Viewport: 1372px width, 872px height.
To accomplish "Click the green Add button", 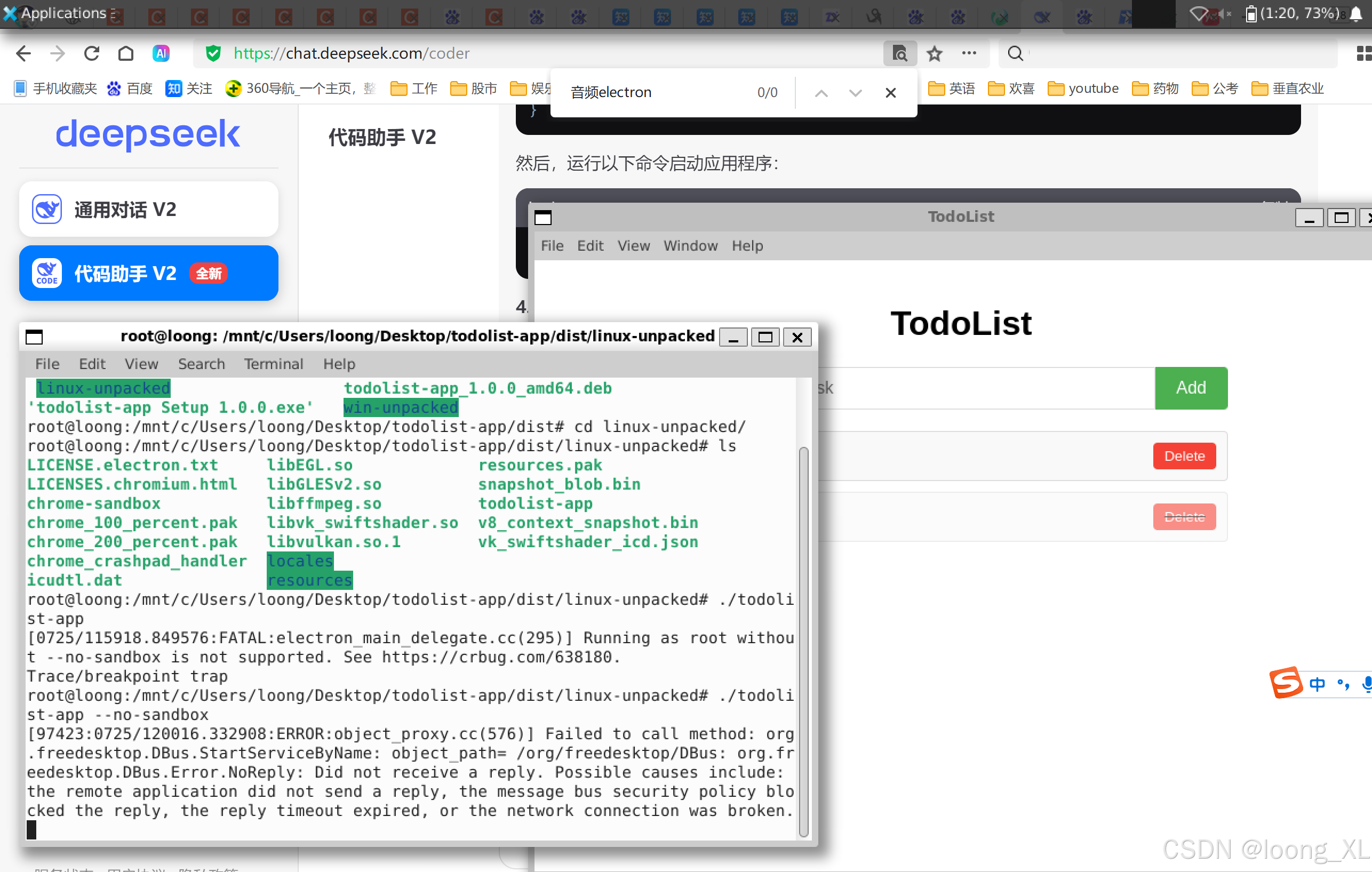I will tap(1191, 388).
